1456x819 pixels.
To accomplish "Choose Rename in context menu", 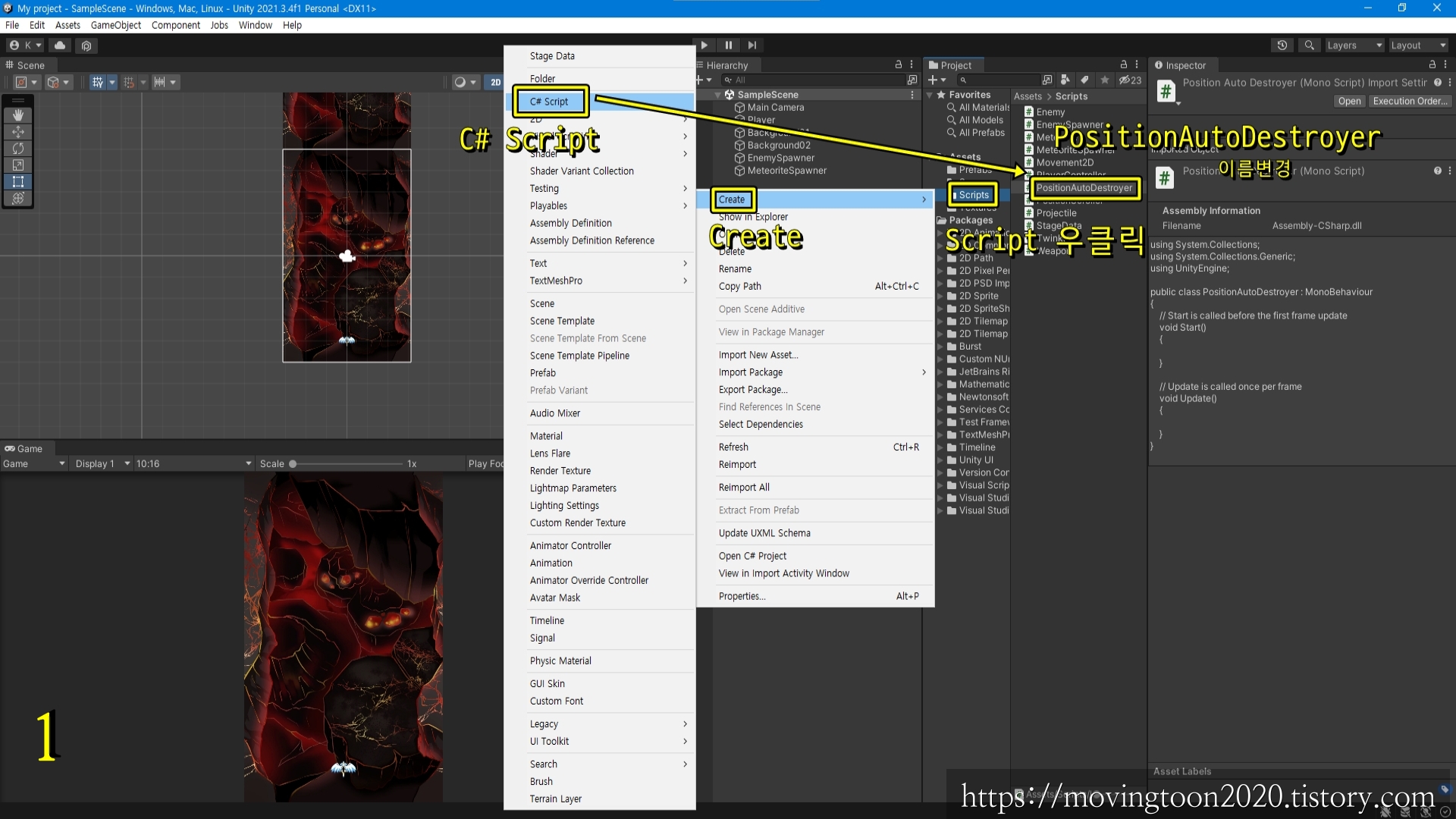I will click(815, 269).
